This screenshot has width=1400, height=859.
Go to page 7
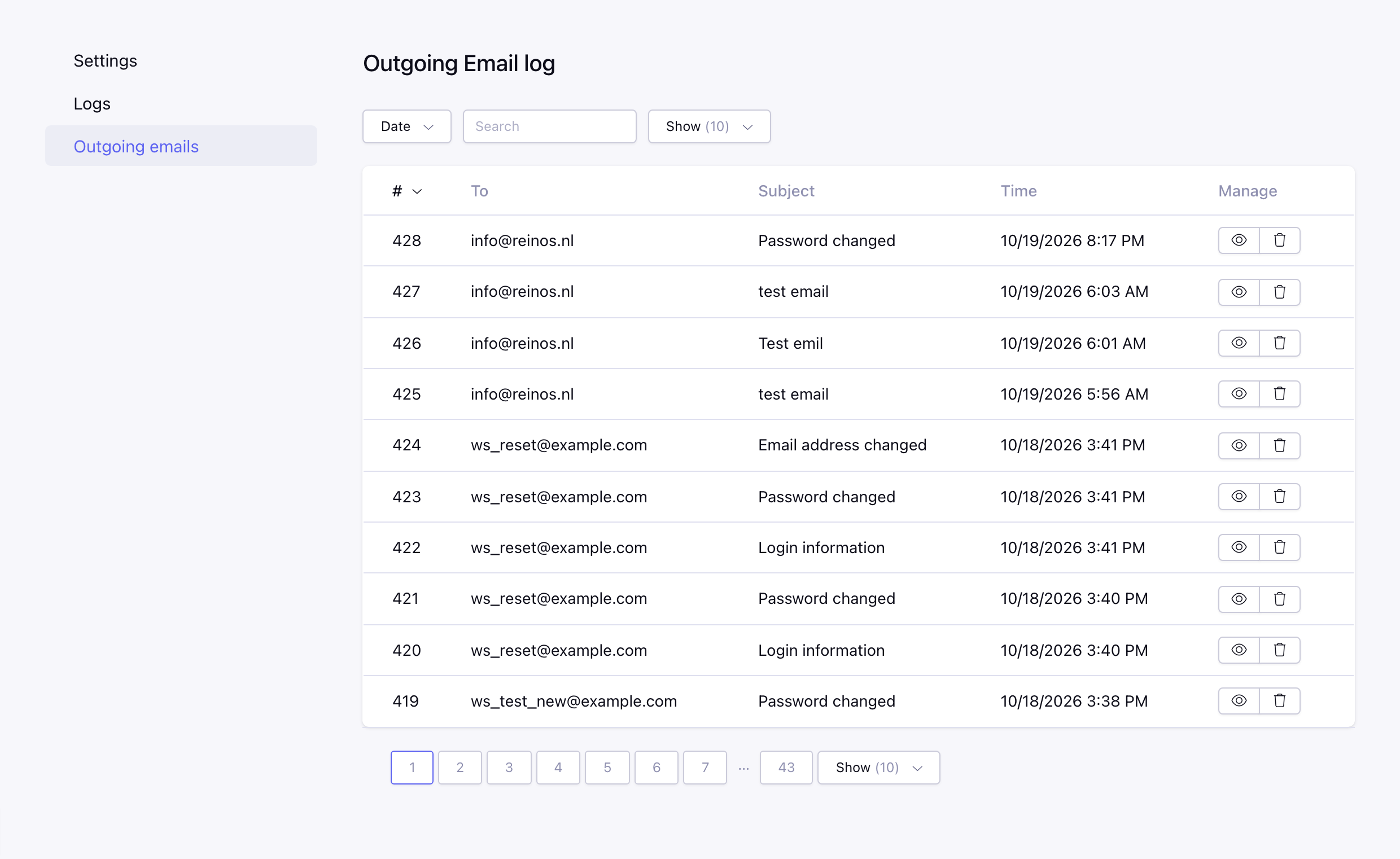(x=705, y=768)
